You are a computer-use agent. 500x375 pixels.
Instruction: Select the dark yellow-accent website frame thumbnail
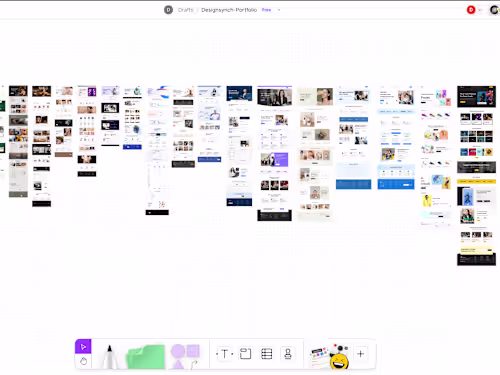point(476,176)
